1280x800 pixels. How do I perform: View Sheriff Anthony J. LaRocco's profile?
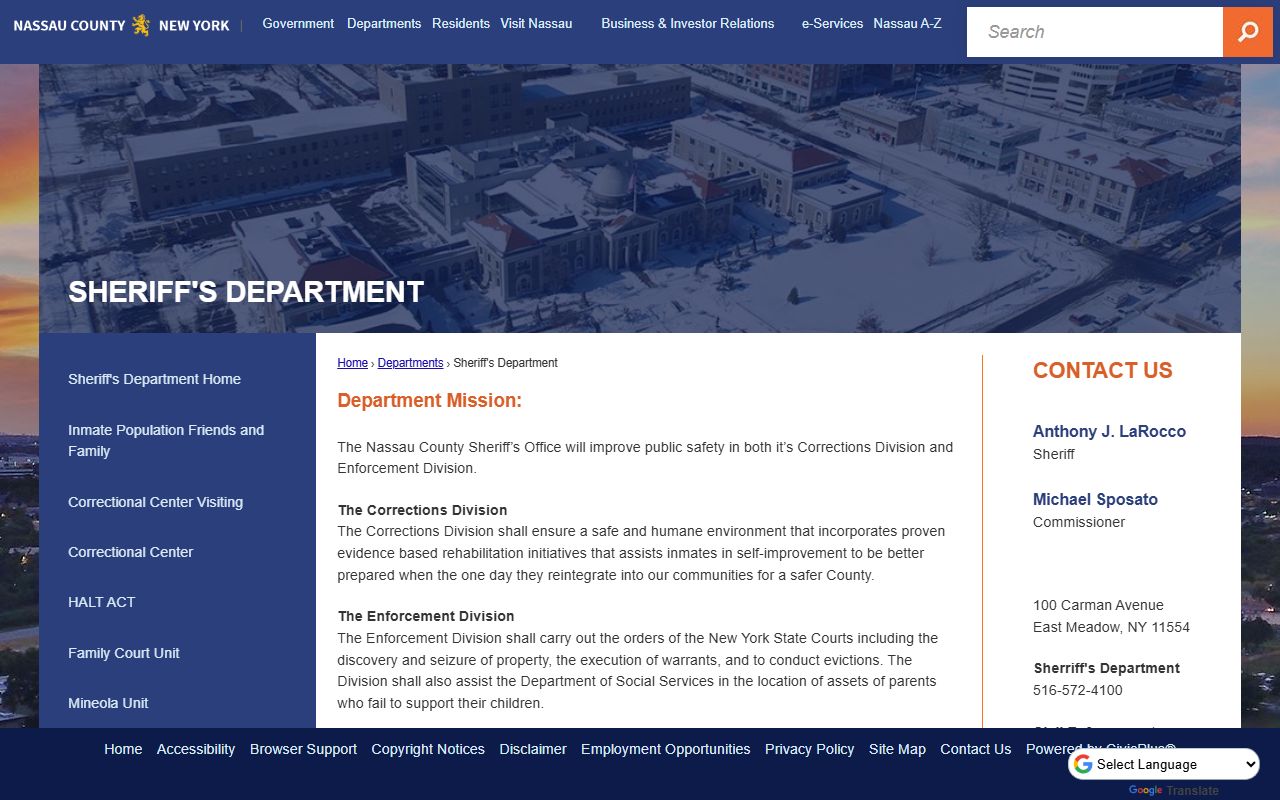tap(1109, 431)
